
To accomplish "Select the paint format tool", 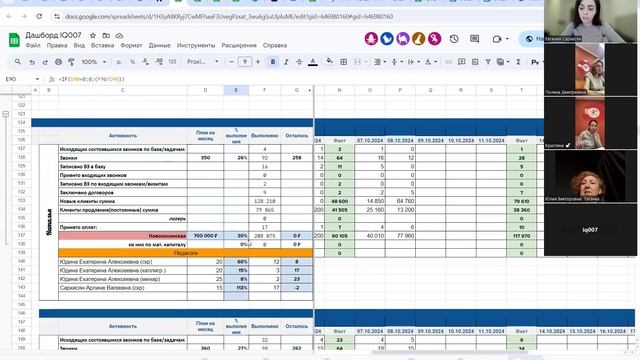I will click(x=71, y=62).
